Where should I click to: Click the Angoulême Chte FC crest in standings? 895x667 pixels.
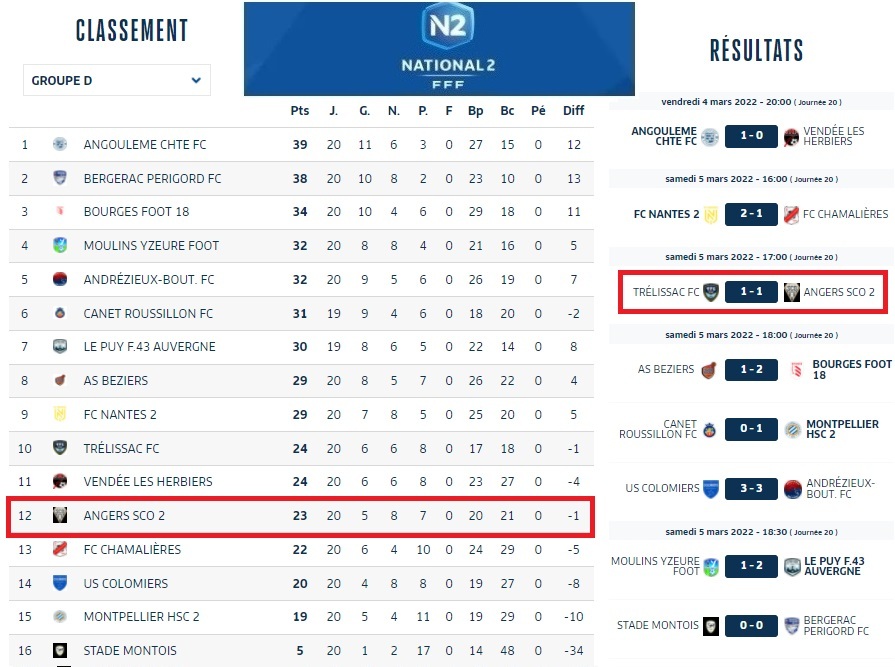pos(60,145)
